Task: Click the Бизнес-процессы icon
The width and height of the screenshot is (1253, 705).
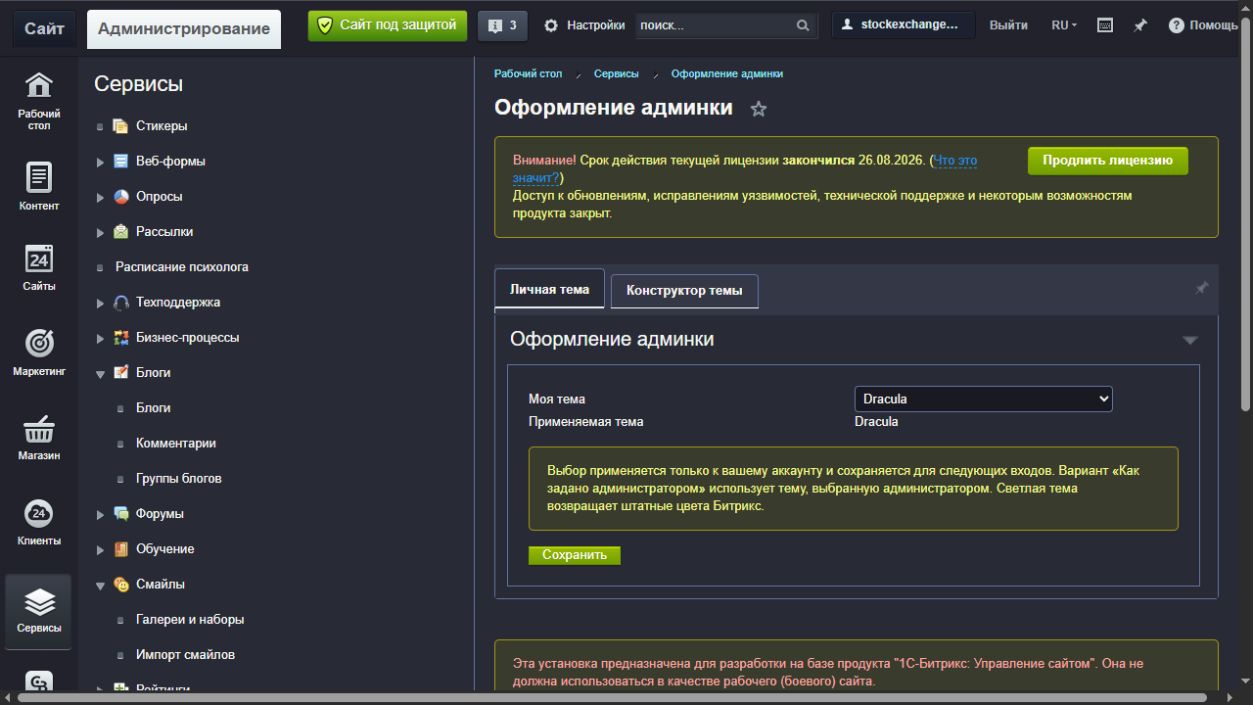Action: 120,338
